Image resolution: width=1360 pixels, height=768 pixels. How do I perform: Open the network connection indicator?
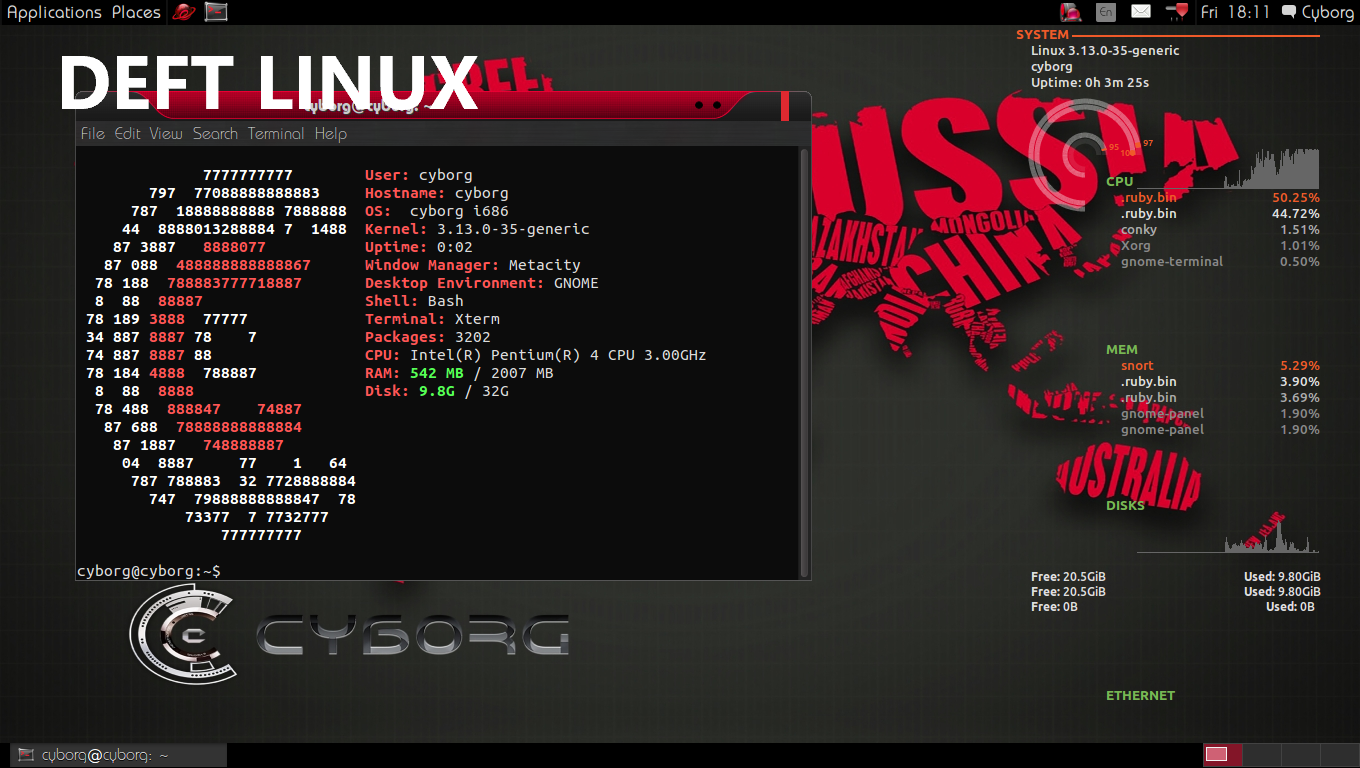pyautogui.click(x=1177, y=12)
